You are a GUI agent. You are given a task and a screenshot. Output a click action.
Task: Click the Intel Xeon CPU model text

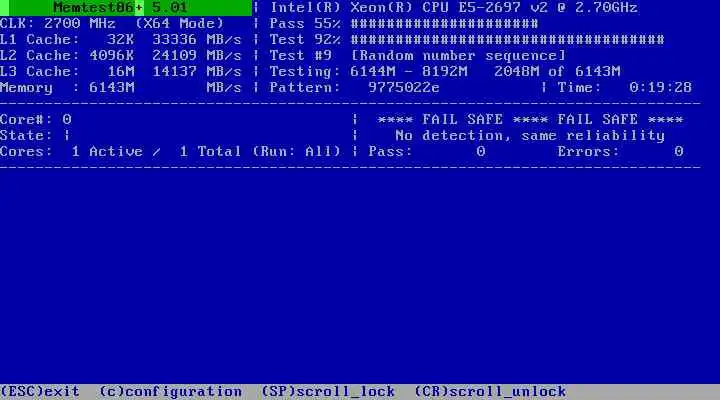point(454,8)
